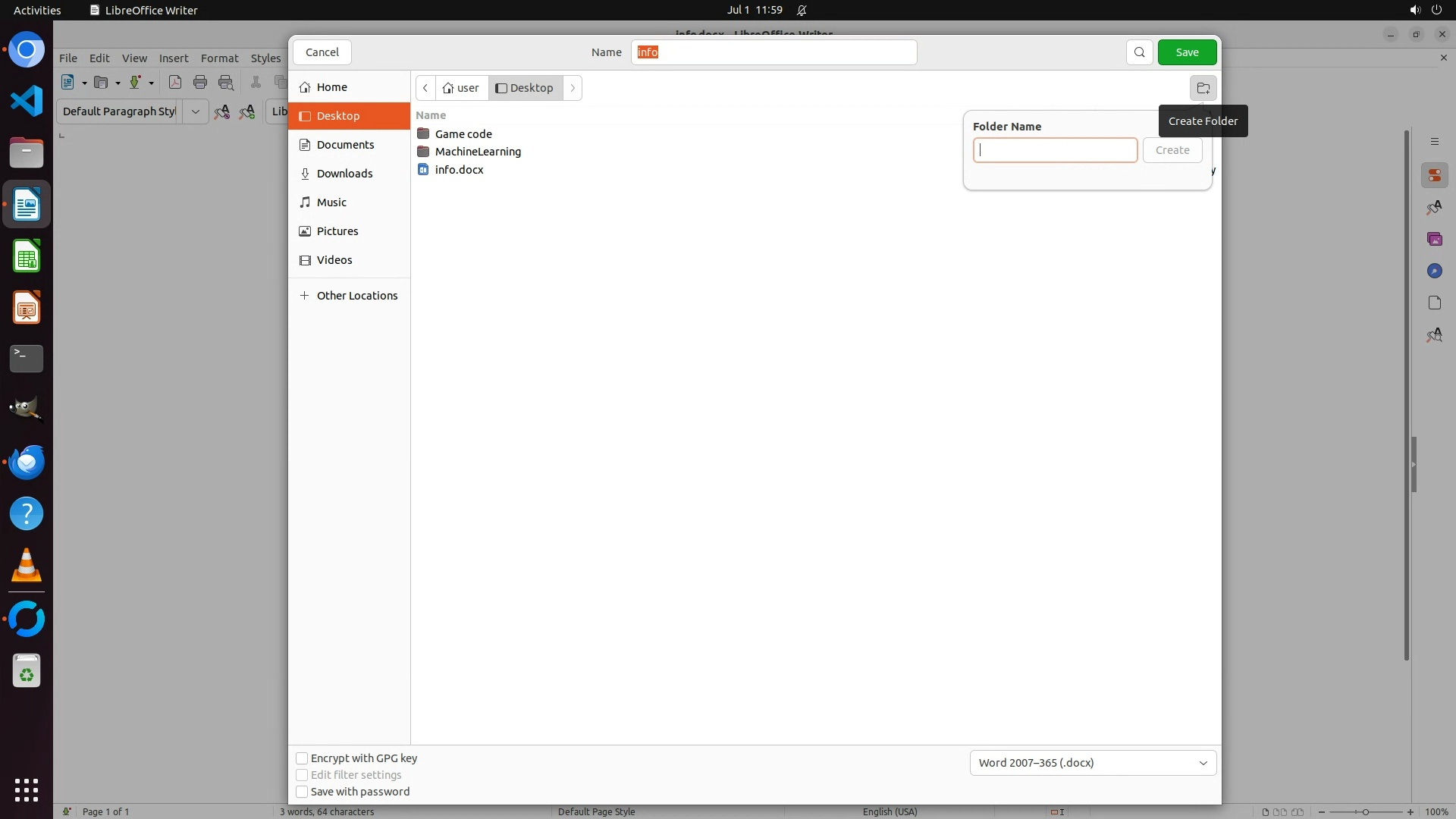Viewport: 1456px width, 819px height.
Task: Open the Page sidebar panel icon
Action: point(1434,303)
